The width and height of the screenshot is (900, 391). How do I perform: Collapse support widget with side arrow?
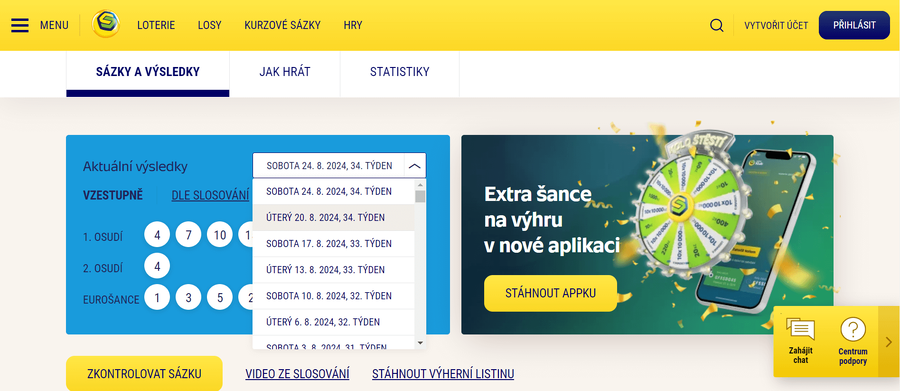click(x=889, y=342)
